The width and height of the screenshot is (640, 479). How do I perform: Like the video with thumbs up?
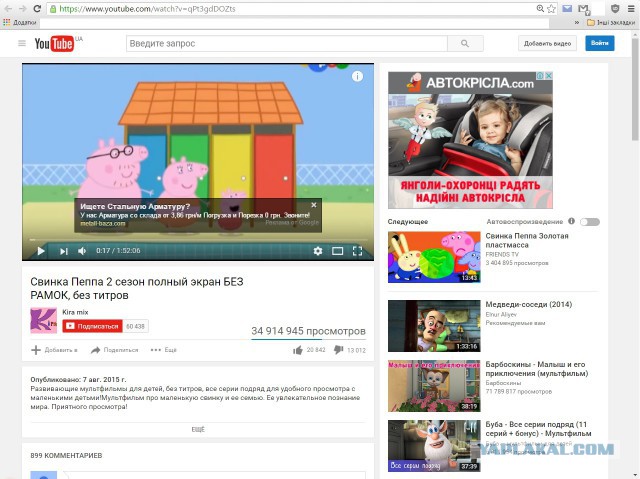[298, 350]
